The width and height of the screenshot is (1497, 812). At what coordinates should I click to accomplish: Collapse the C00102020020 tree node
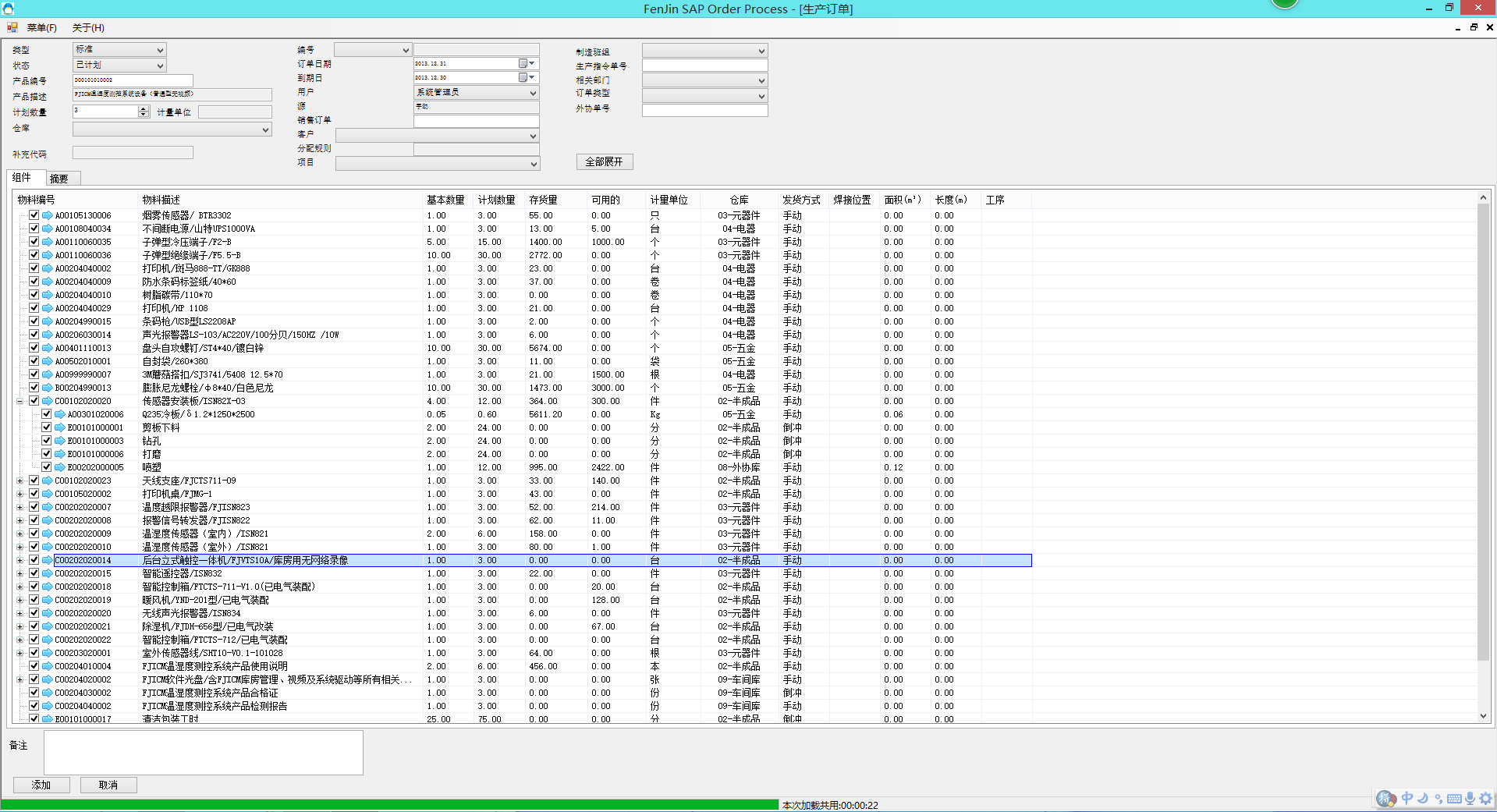pos(20,401)
